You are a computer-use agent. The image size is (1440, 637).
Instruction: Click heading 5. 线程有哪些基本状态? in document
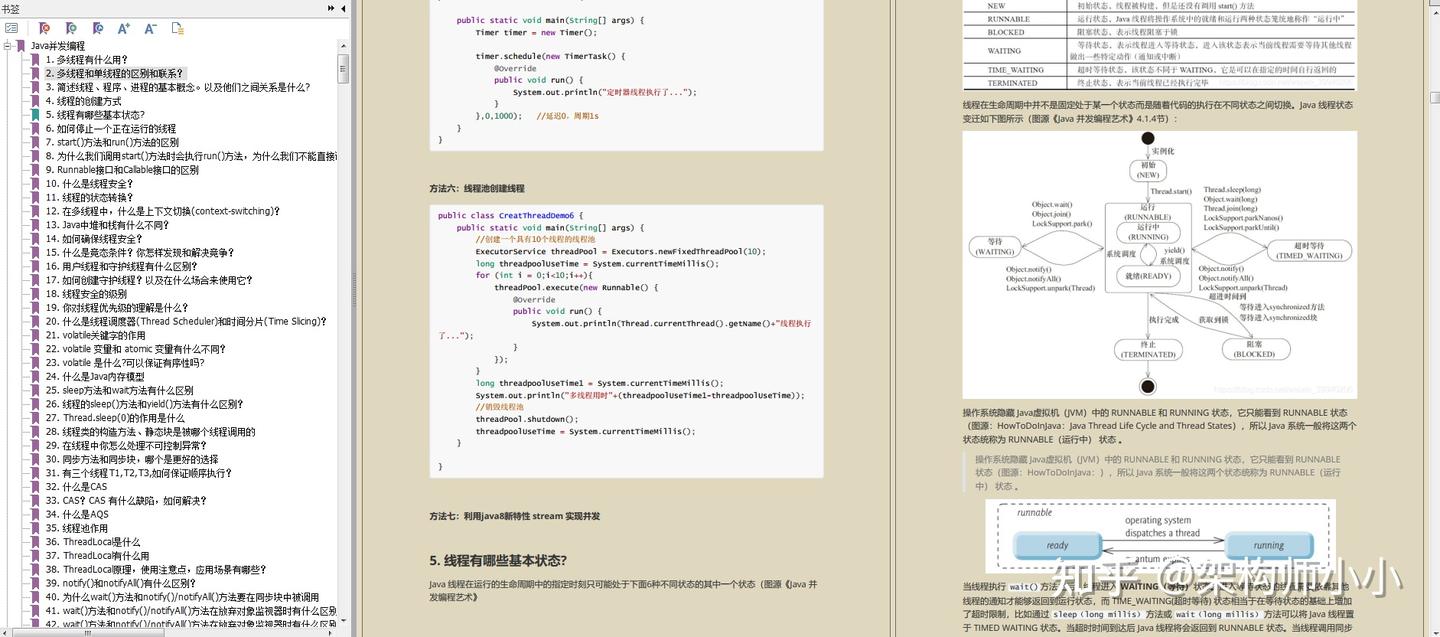pos(498,560)
